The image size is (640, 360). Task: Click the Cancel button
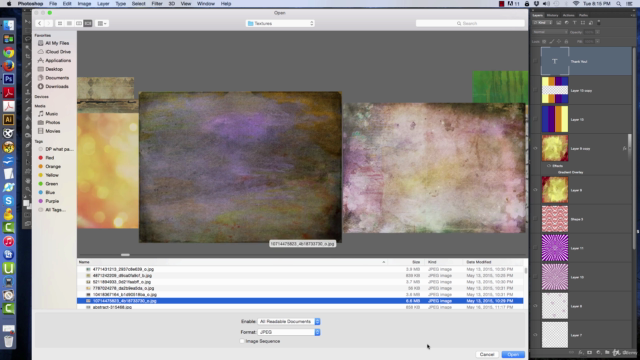pos(487,354)
